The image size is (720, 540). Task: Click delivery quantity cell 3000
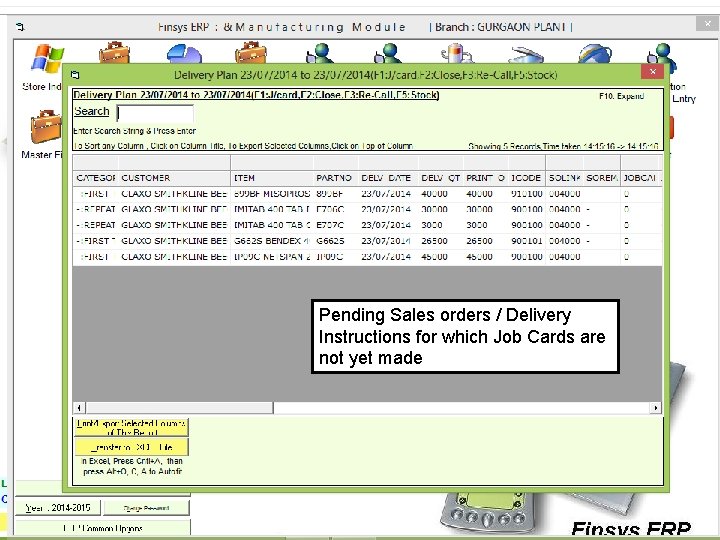pyautogui.click(x=441, y=225)
